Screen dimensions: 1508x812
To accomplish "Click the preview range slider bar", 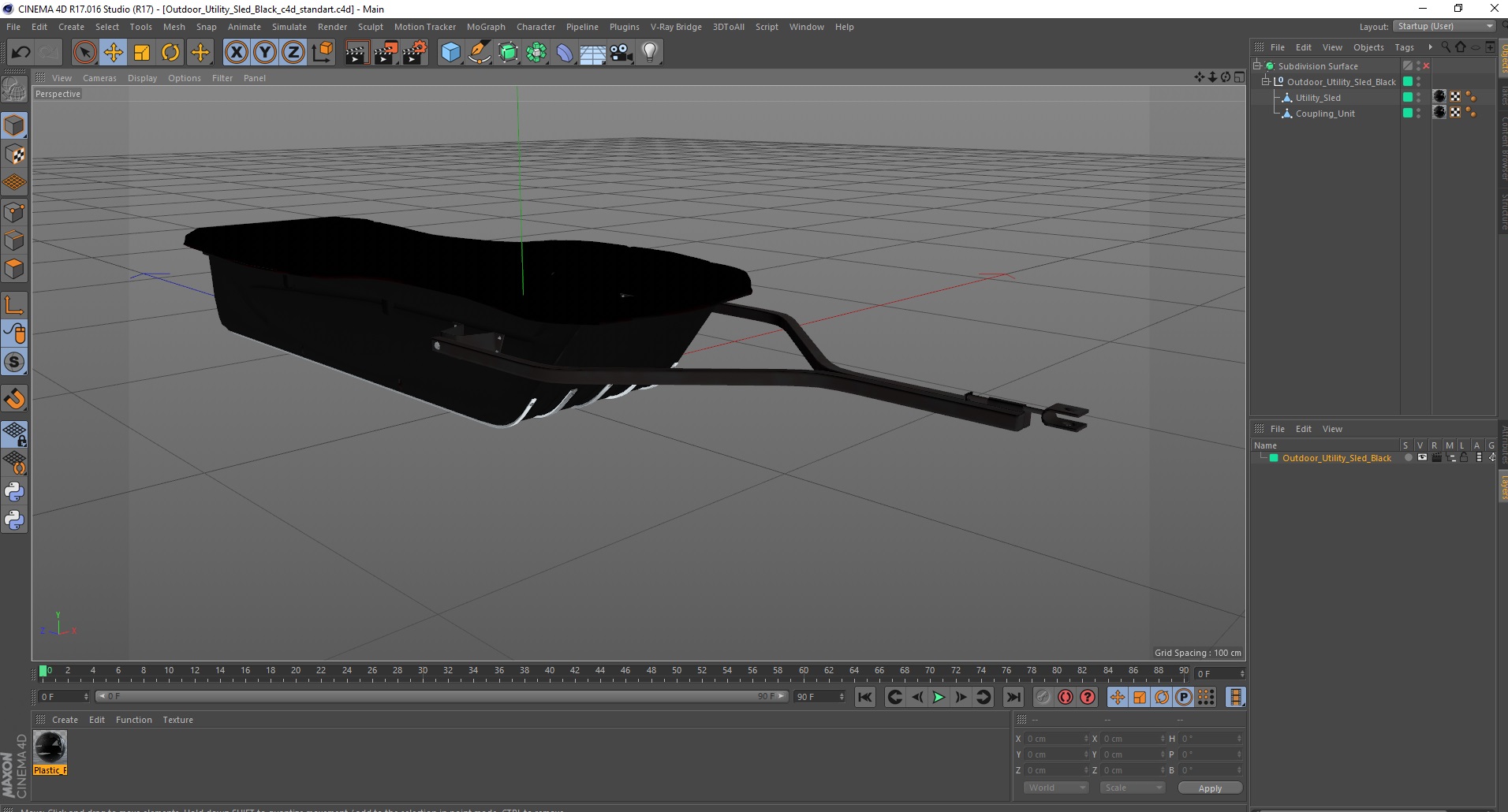I will pos(442,697).
